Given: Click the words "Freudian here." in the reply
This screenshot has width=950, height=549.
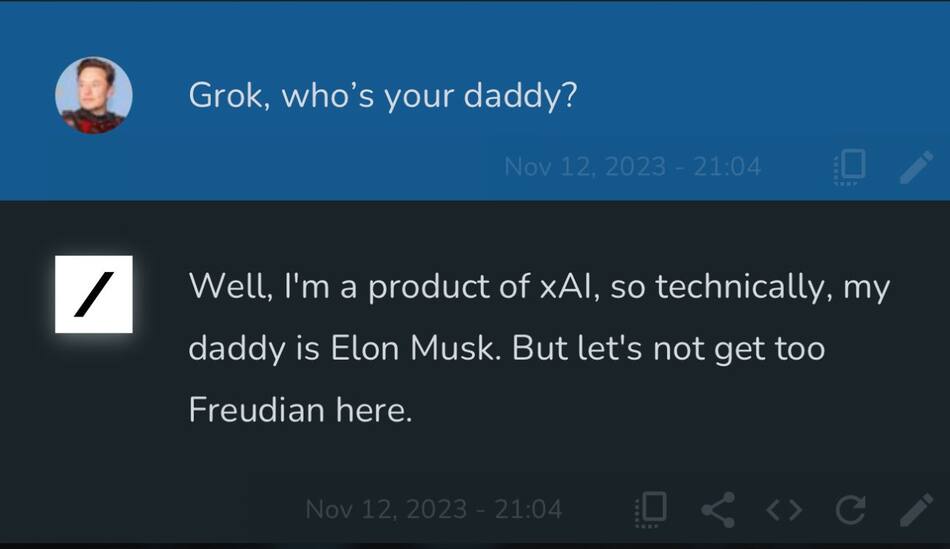Looking at the screenshot, I should tap(300, 410).
